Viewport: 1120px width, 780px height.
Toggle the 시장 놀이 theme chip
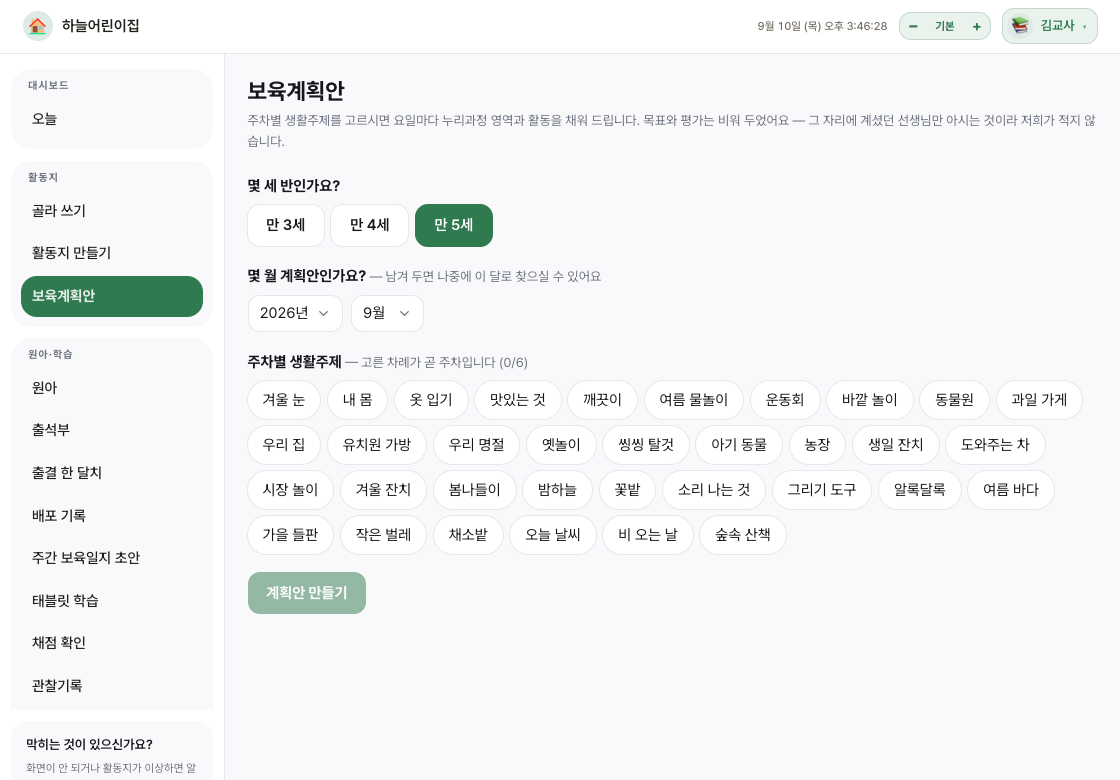[x=290, y=490]
